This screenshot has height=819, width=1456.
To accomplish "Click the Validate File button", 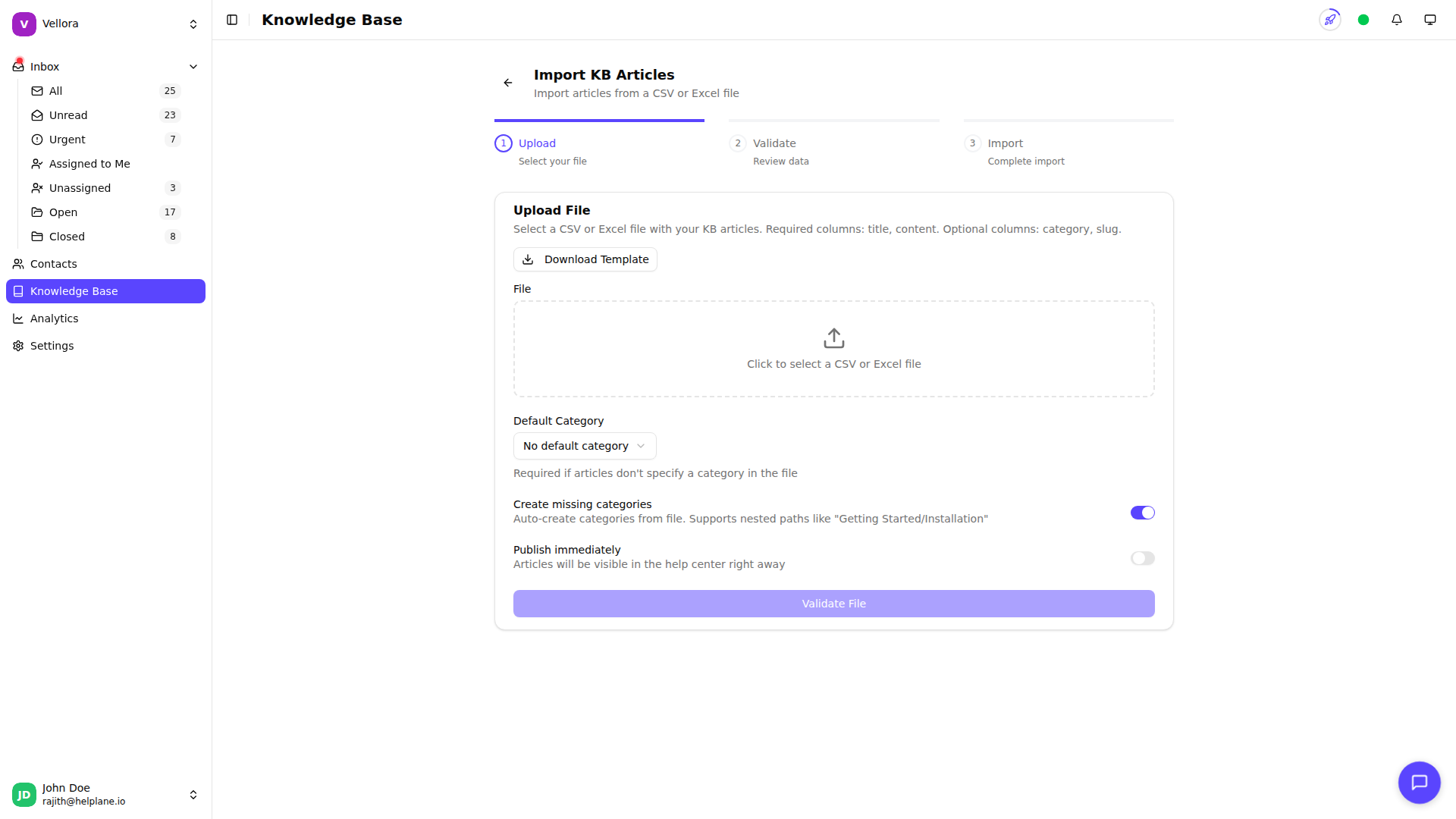I will pyautogui.click(x=834, y=604).
